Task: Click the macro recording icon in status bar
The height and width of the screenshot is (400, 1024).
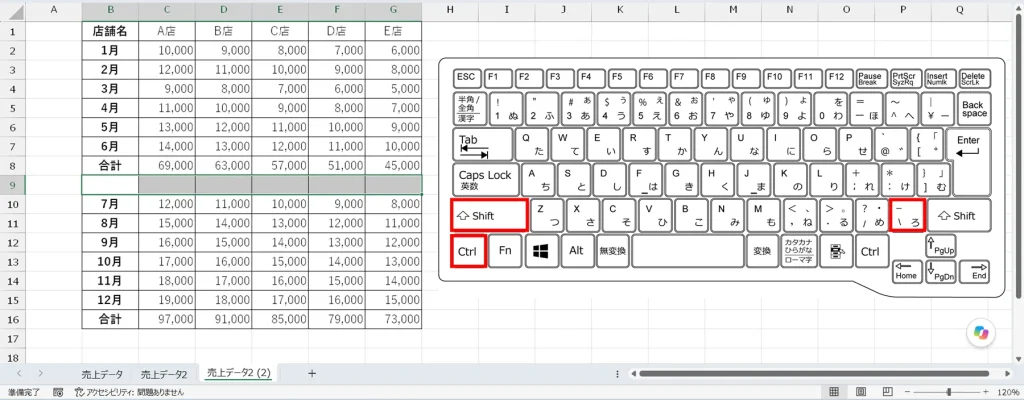Action: 58,392
